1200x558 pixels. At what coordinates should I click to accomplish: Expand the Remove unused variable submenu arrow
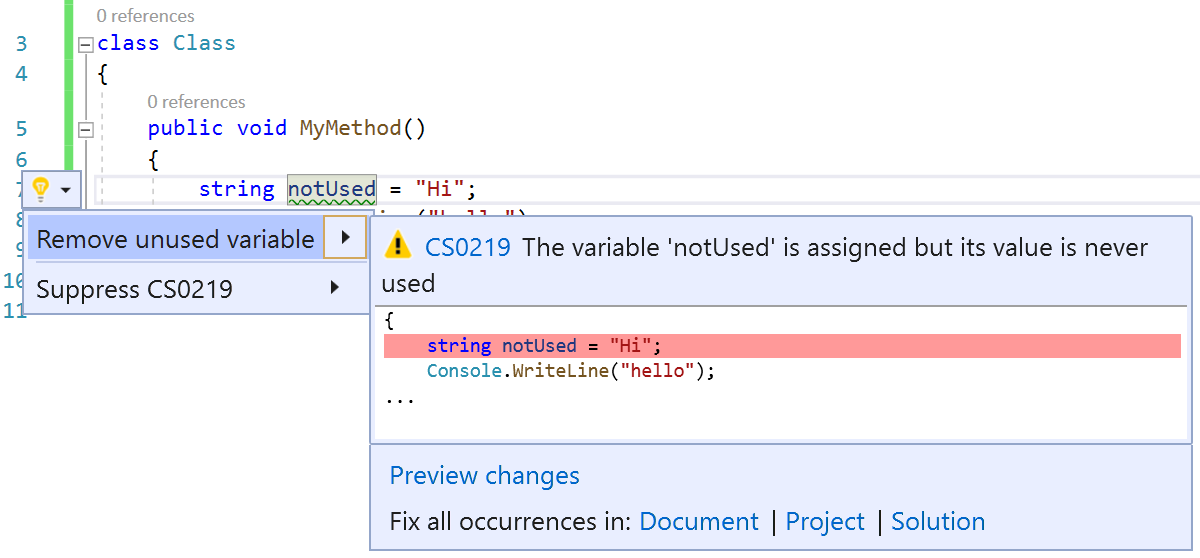point(345,238)
